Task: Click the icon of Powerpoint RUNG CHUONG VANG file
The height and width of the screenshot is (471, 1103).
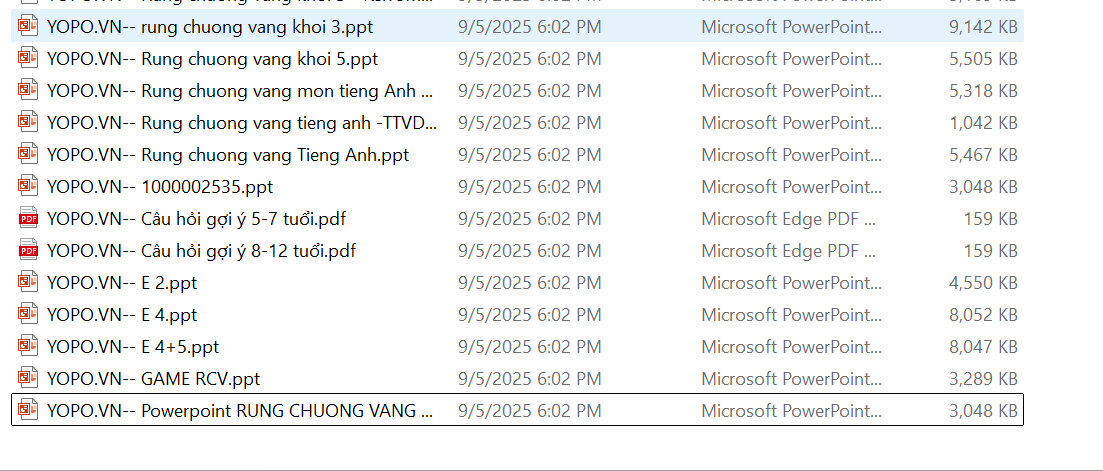Action: coord(28,410)
